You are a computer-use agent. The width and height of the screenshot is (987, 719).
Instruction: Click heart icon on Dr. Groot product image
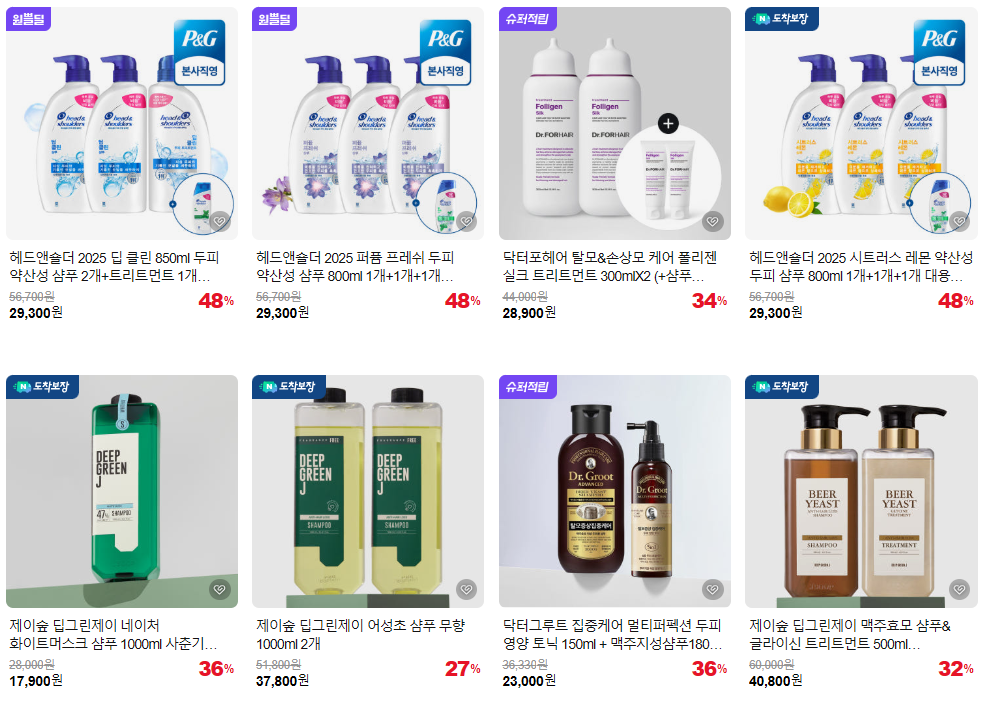(713, 590)
